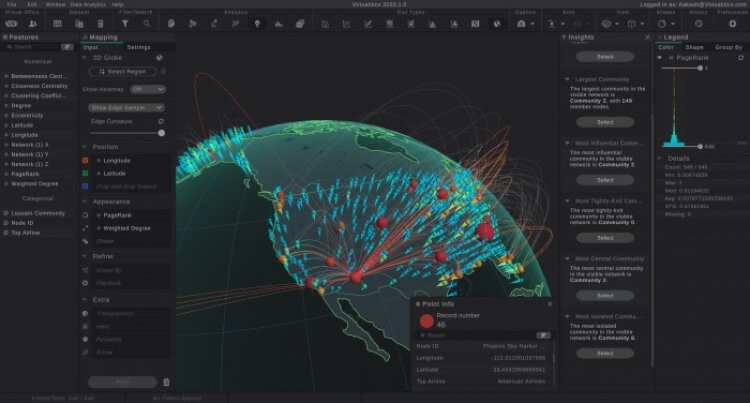
Task: Click the camera capture icon
Action: 521,23
